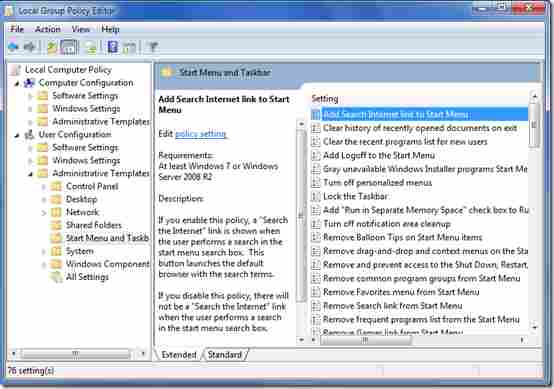Collapse User Configuration's Administrative Templates arrow
Viewport: 554px width, 389px height.
click(31, 174)
